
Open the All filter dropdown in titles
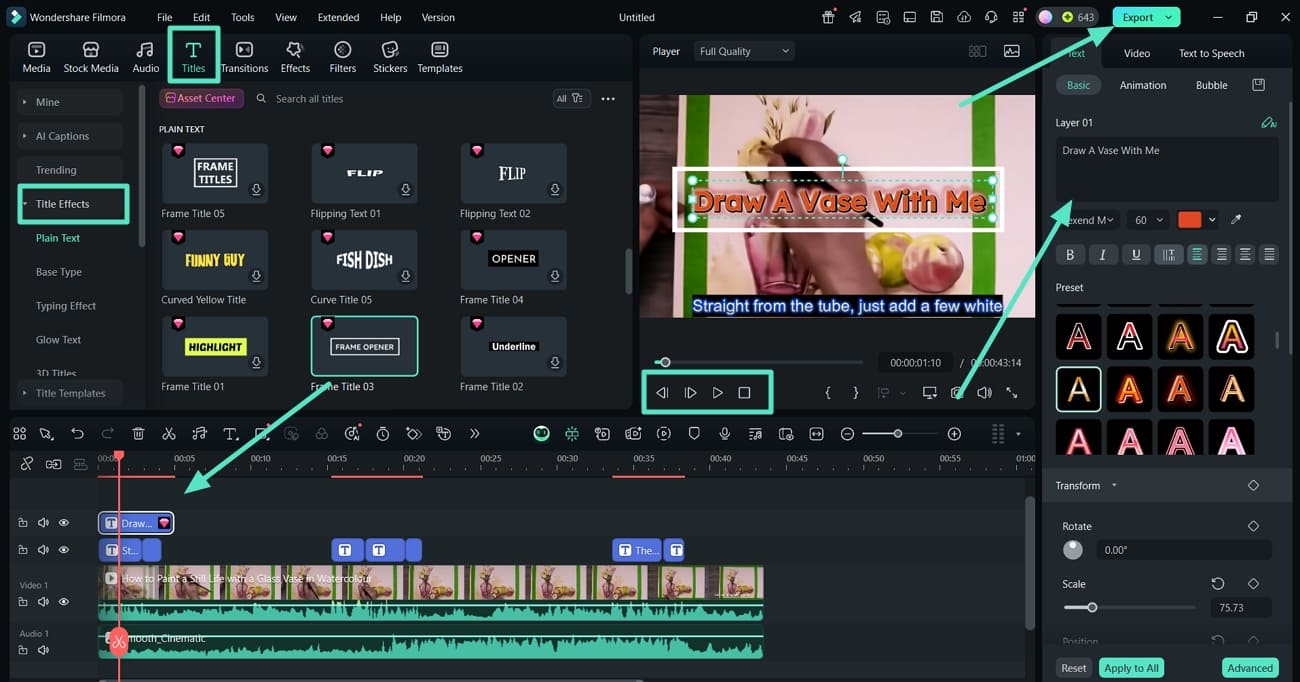571,98
